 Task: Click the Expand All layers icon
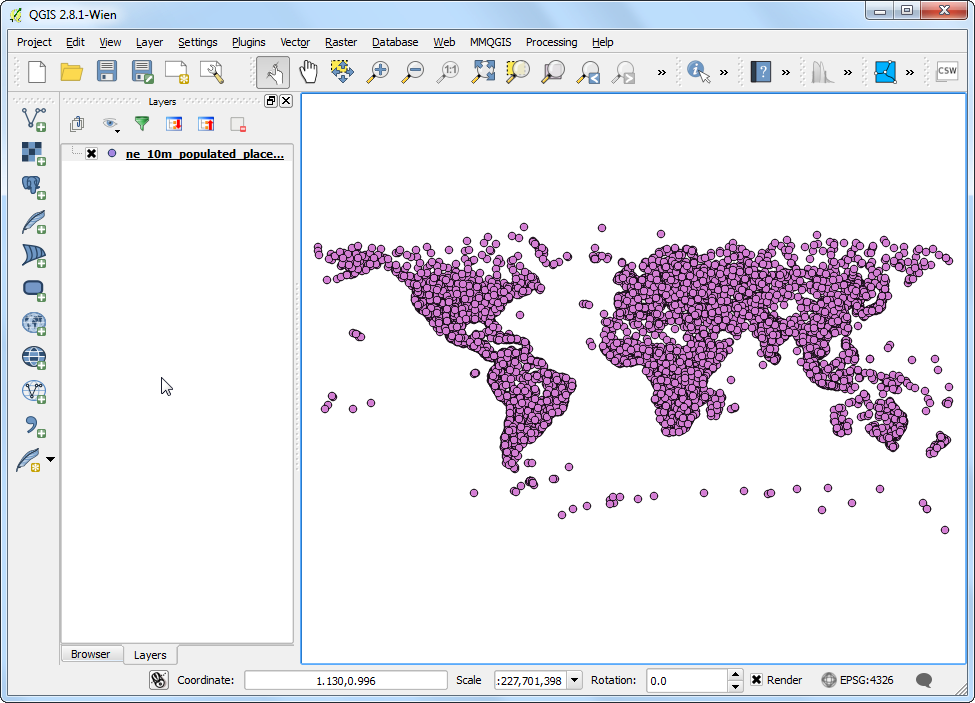pyautogui.click(x=174, y=124)
